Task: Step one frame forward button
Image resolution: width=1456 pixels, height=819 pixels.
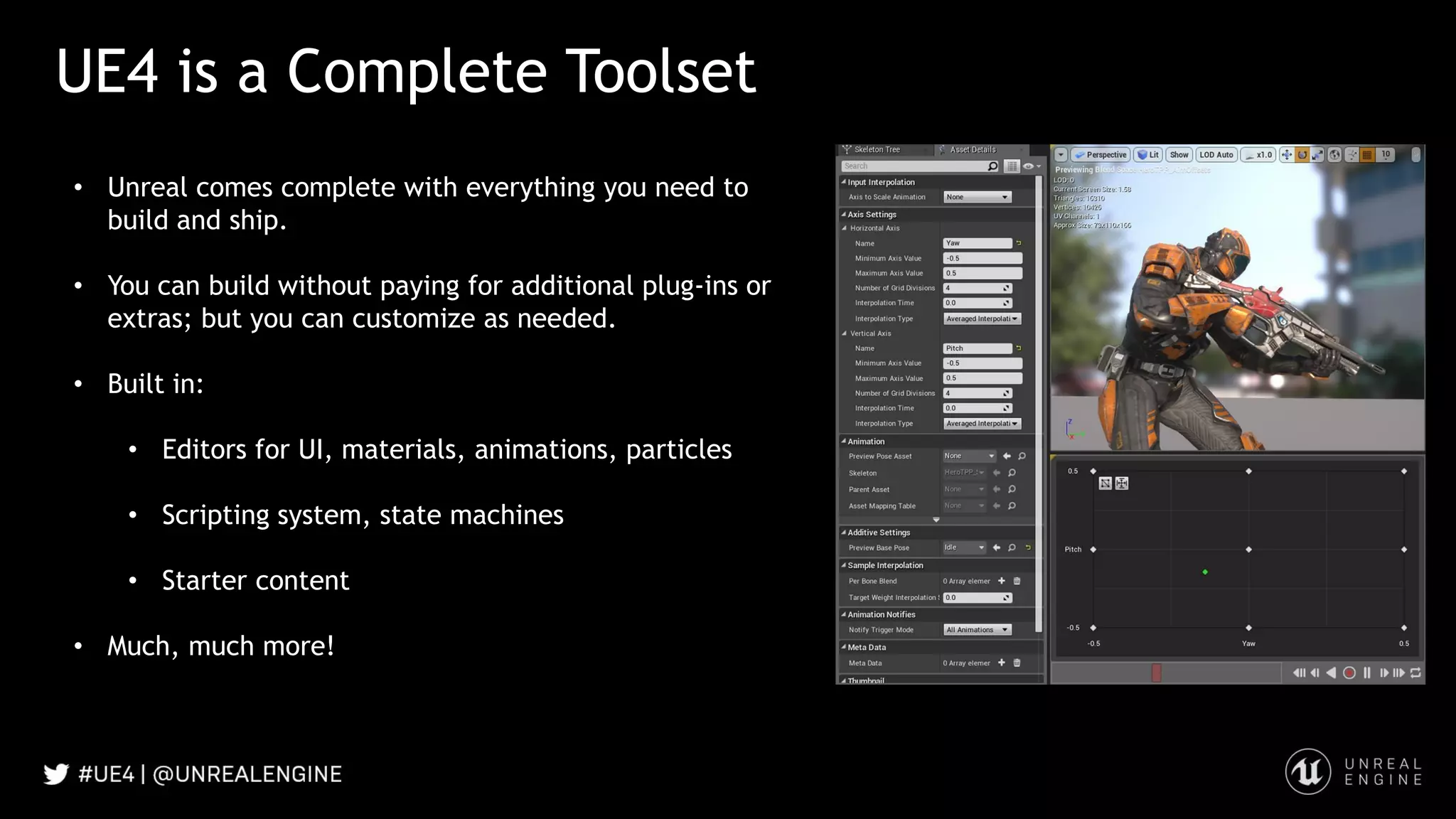Action: [x=1383, y=673]
